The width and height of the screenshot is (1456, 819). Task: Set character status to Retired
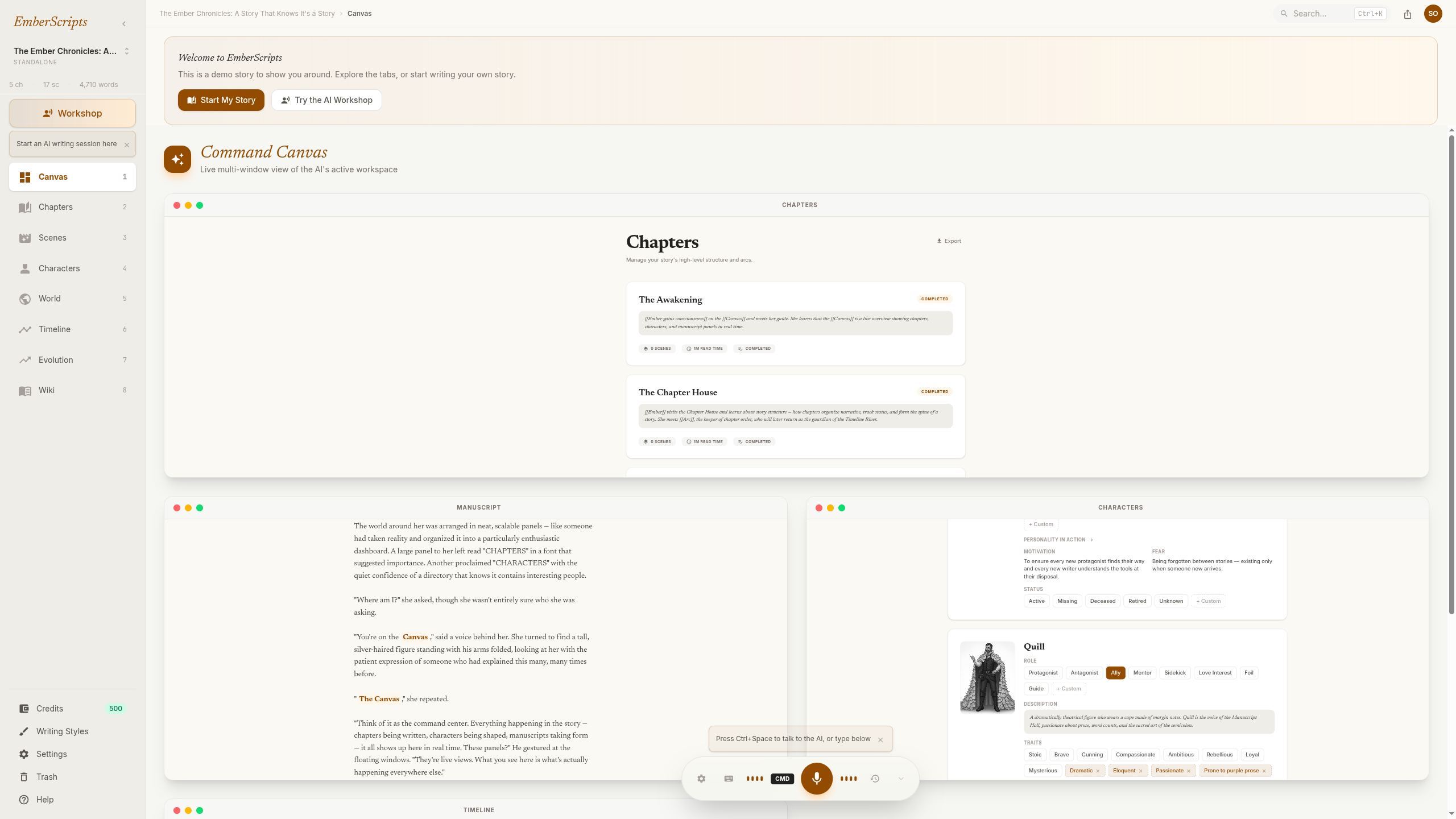(1137, 601)
